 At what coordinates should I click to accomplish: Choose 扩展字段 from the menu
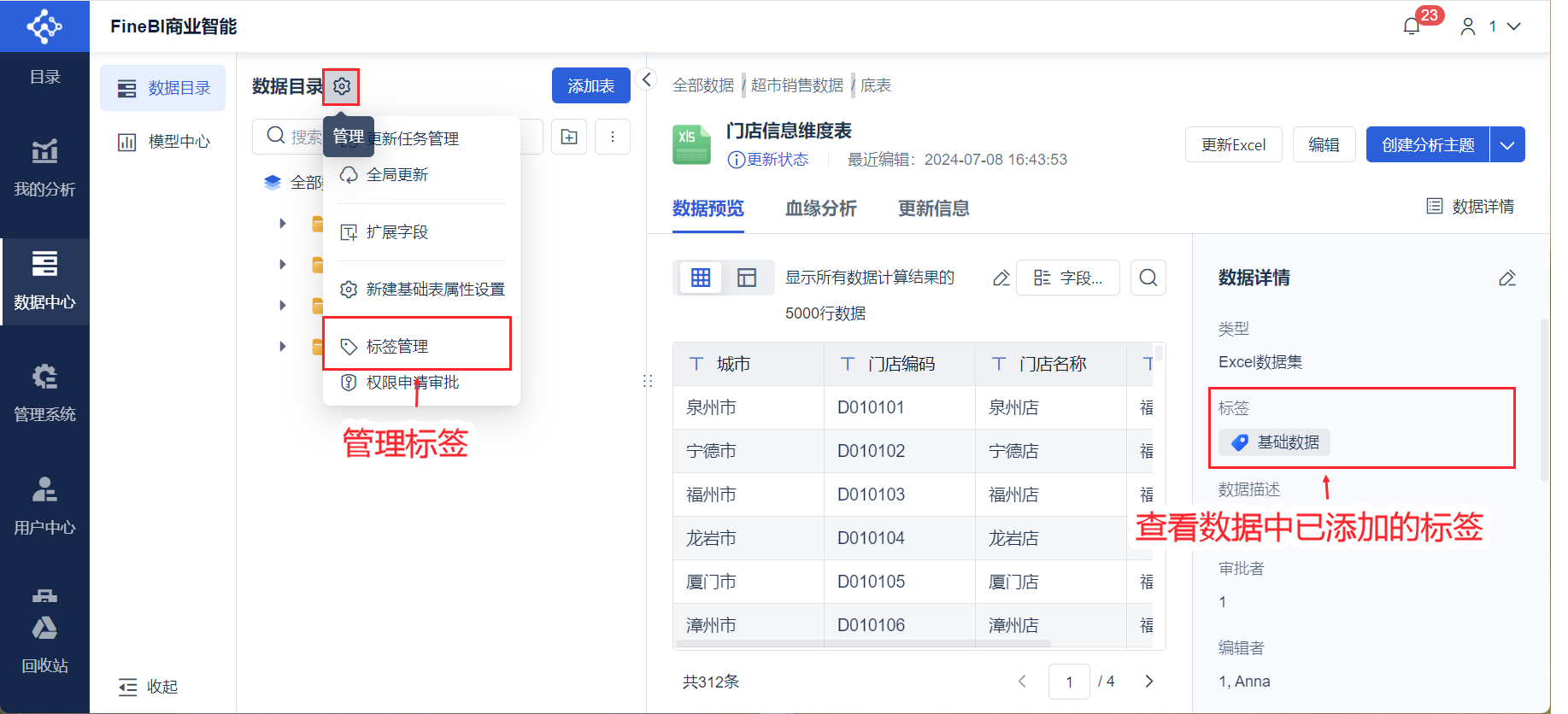coord(421,232)
